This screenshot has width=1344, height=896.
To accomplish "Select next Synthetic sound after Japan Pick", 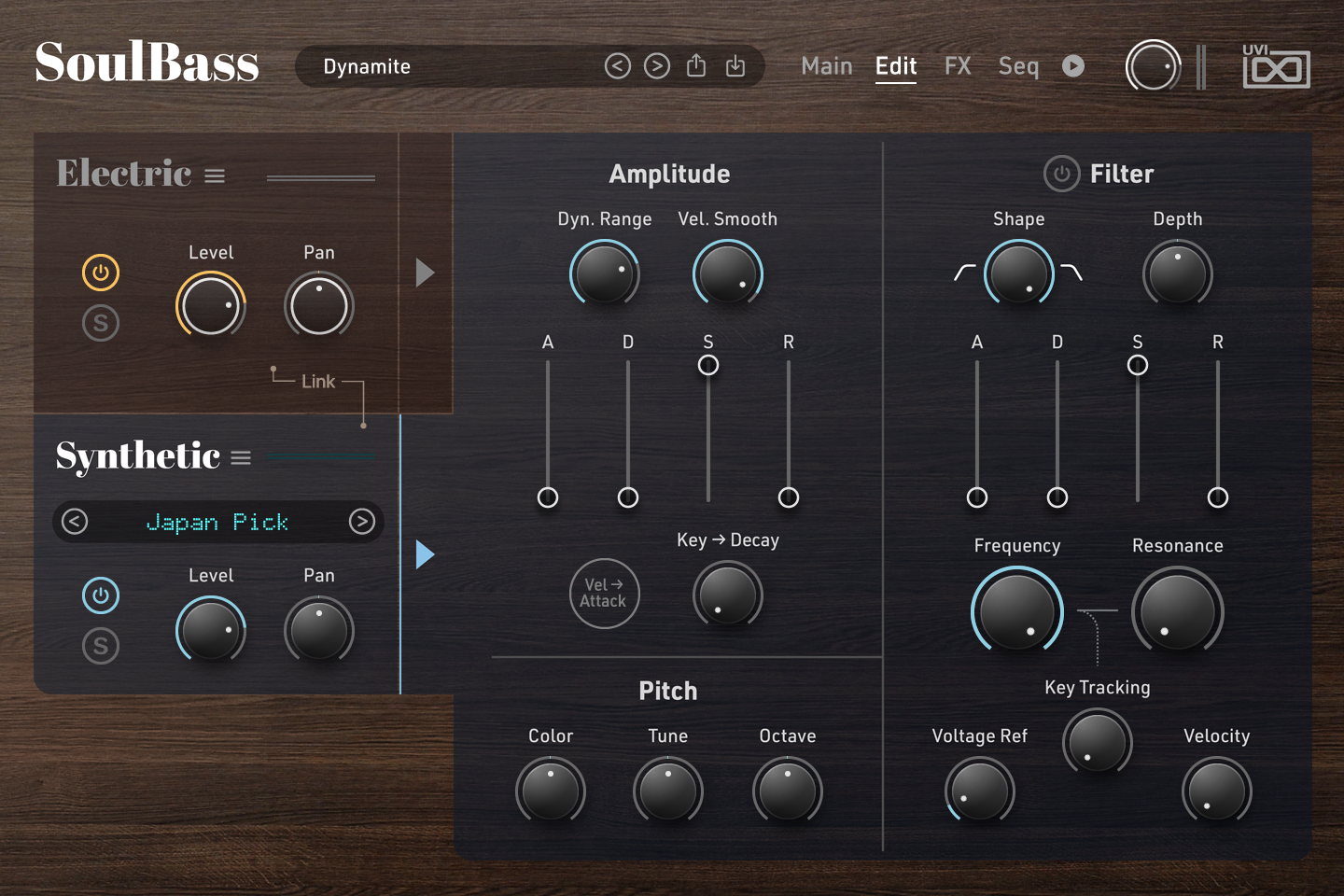I will point(362,522).
